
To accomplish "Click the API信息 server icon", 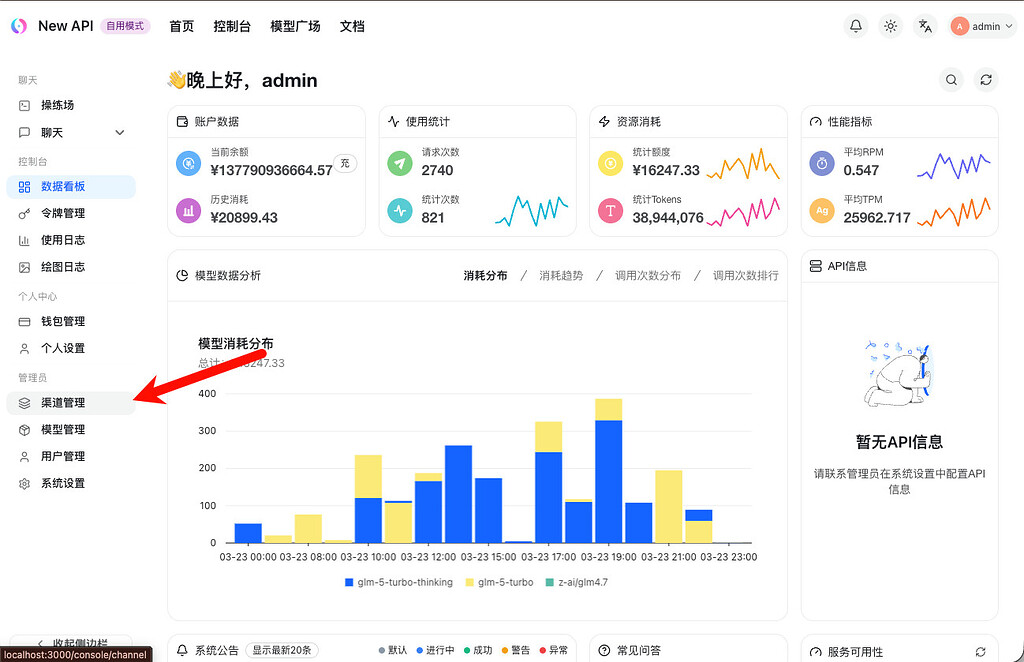I will click(816, 266).
